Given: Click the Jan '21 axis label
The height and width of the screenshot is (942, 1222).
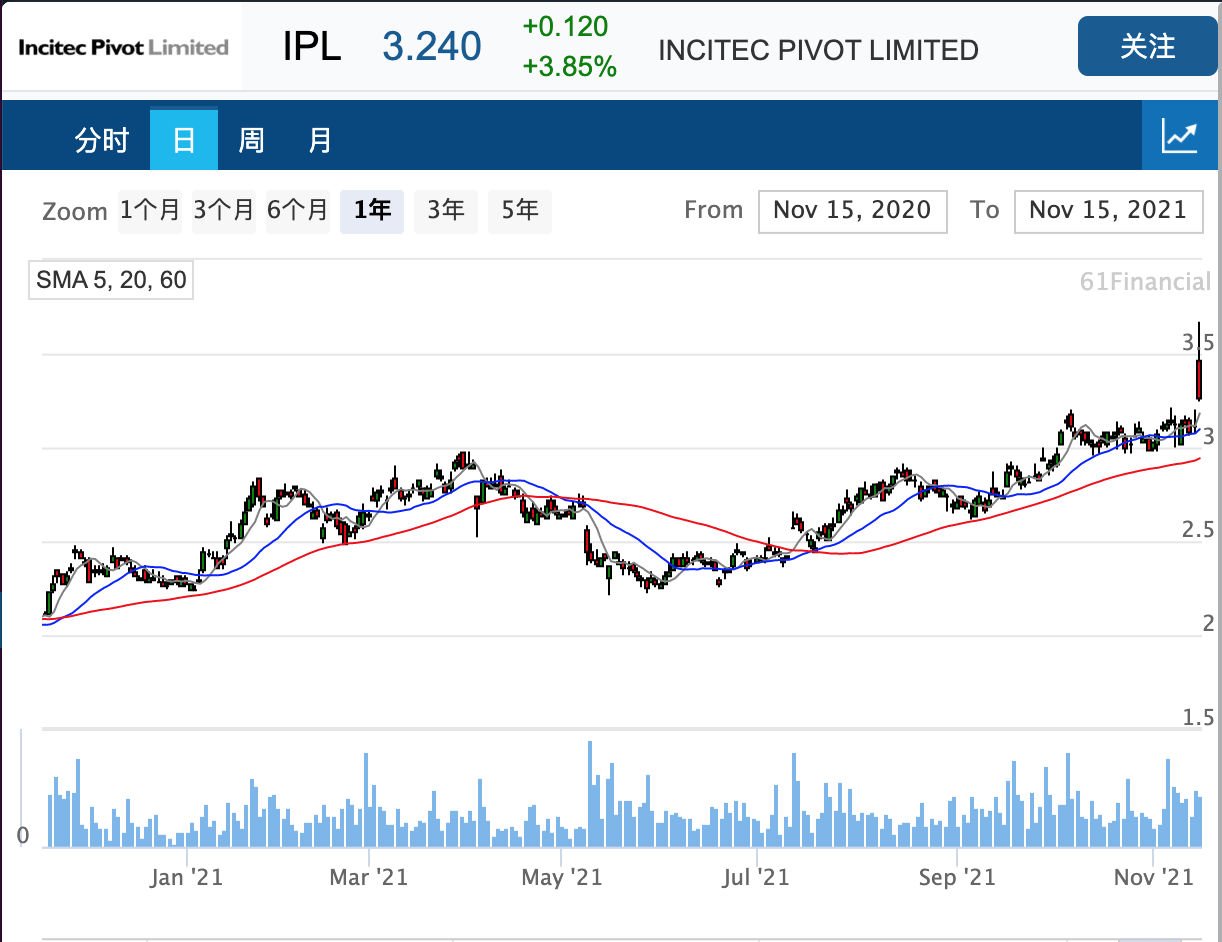Looking at the screenshot, I should click(x=187, y=878).
